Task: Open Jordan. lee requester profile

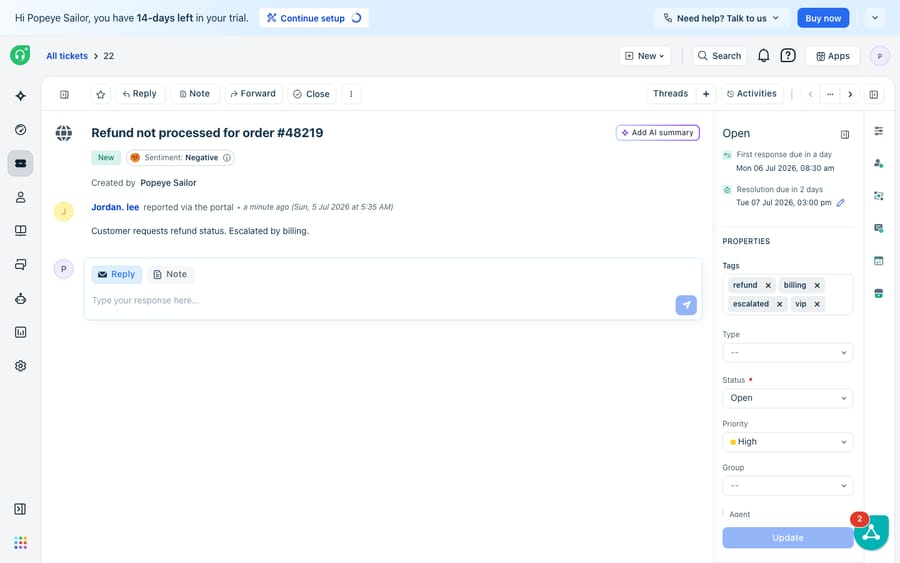Action: [115, 207]
